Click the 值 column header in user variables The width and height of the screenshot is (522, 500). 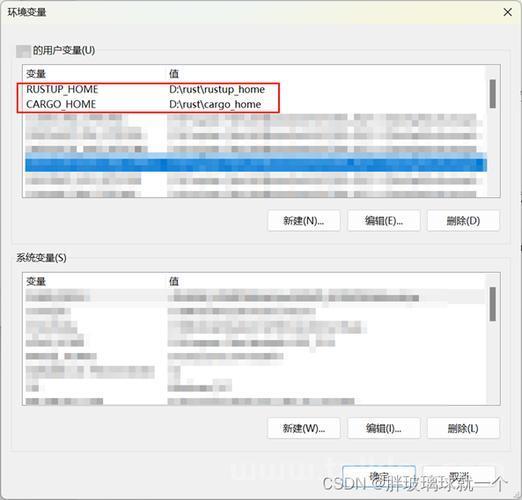pos(174,74)
